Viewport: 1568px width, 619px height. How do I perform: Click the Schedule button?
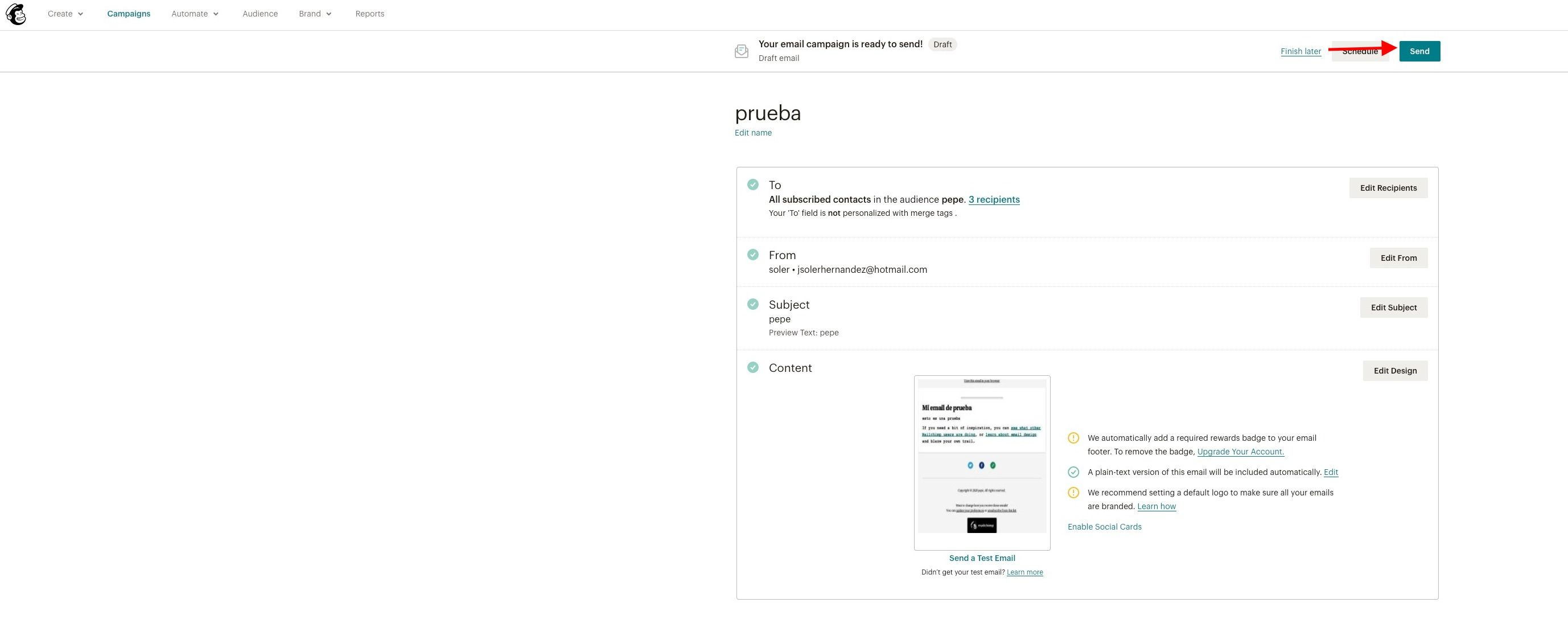click(1360, 51)
